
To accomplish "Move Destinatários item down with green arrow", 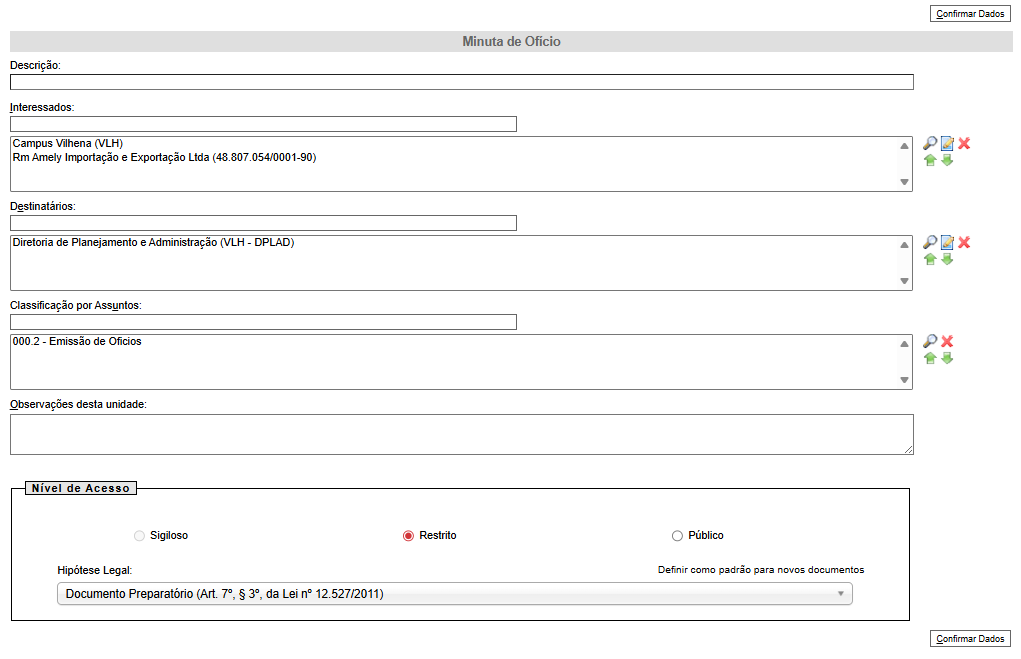I will tap(947, 259).
